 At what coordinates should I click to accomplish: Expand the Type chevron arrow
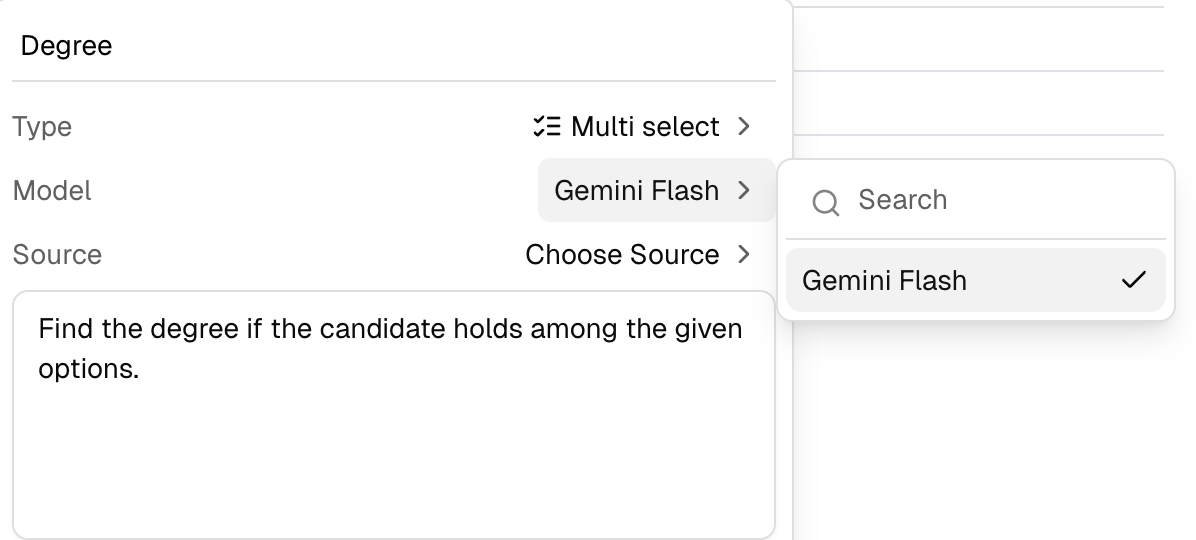(743, 127)
